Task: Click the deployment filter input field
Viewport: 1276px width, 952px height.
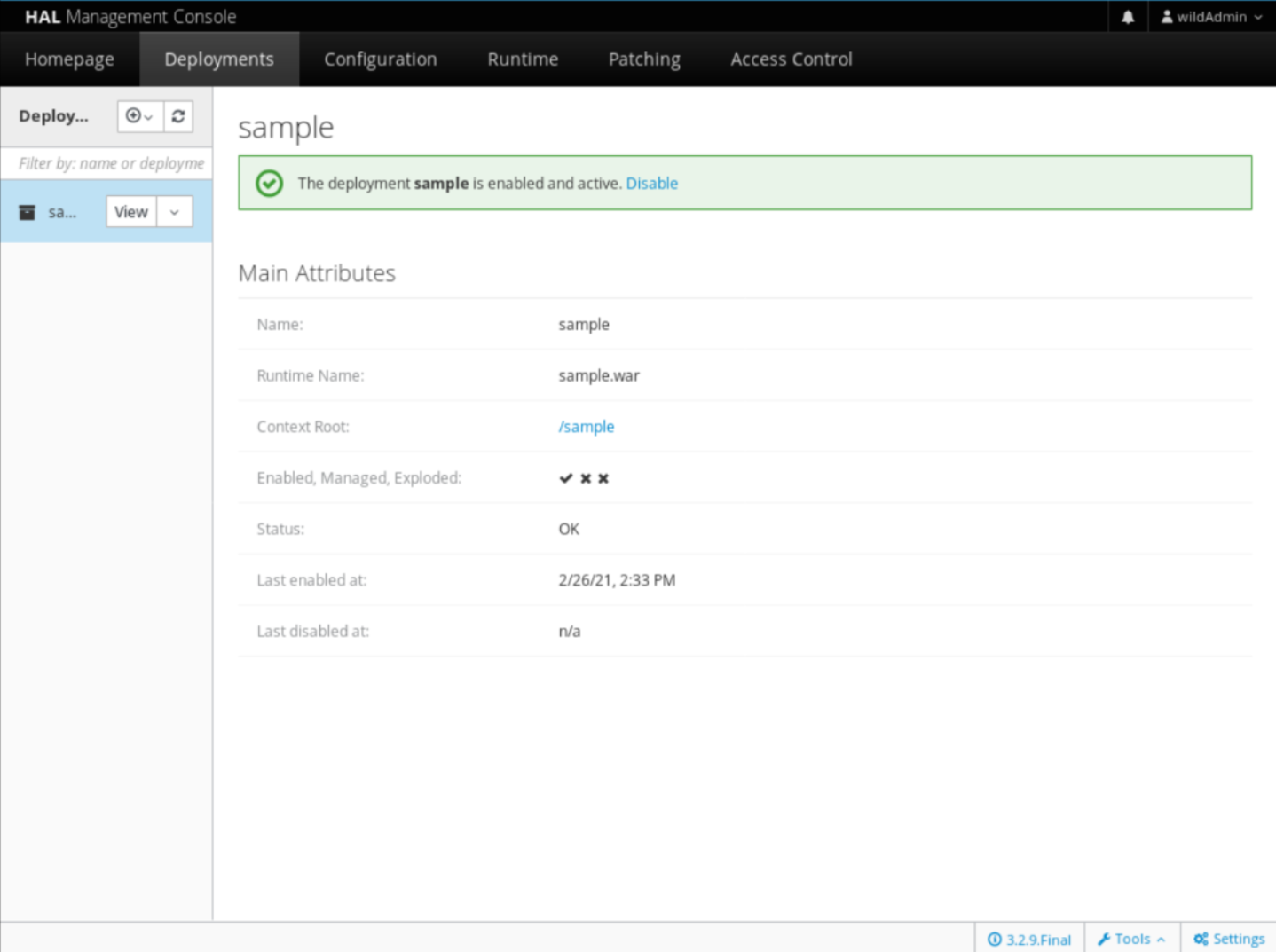Action: click(111, 163)
